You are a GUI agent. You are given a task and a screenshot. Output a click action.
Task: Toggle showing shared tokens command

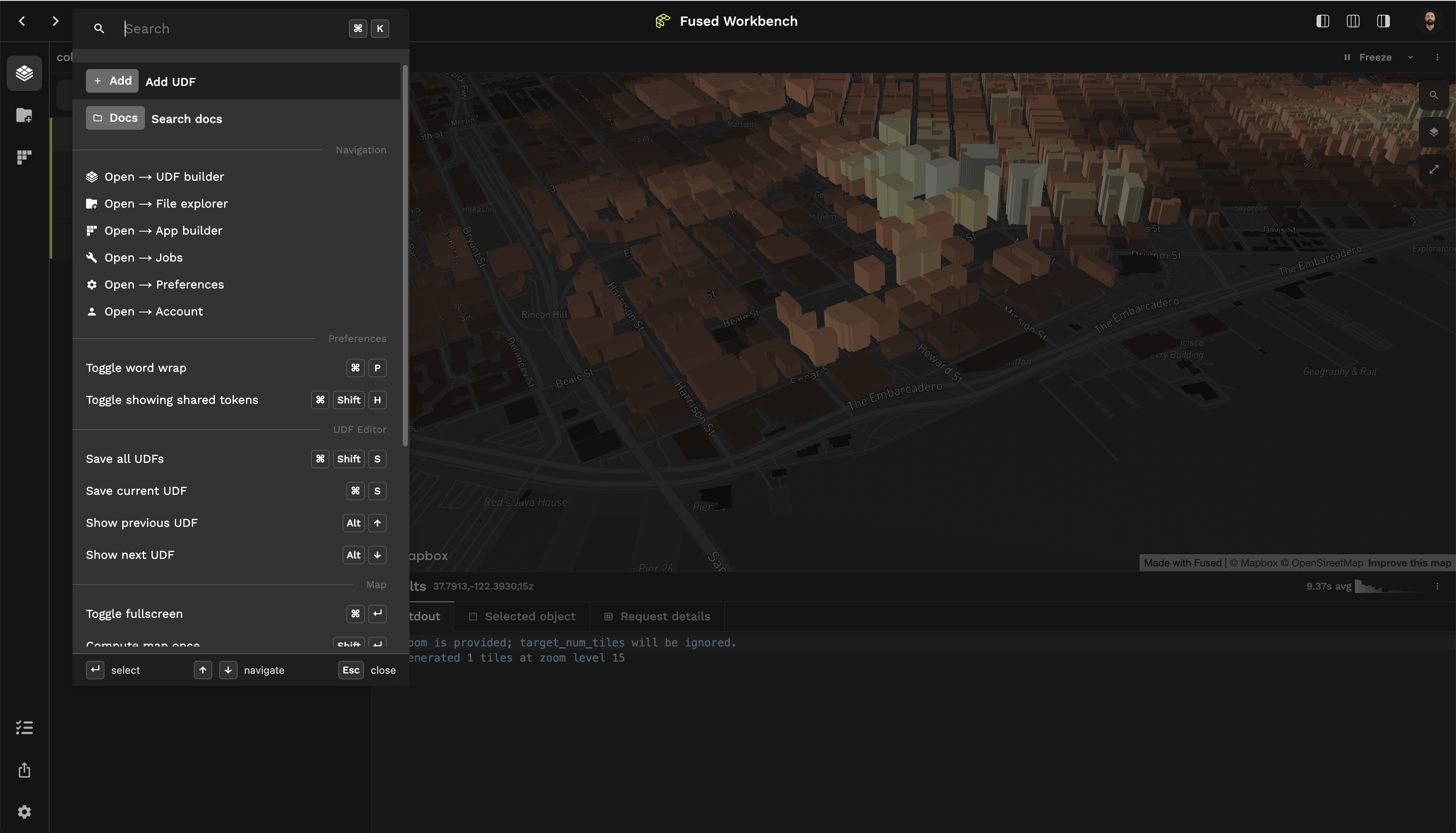click(236, 400)
